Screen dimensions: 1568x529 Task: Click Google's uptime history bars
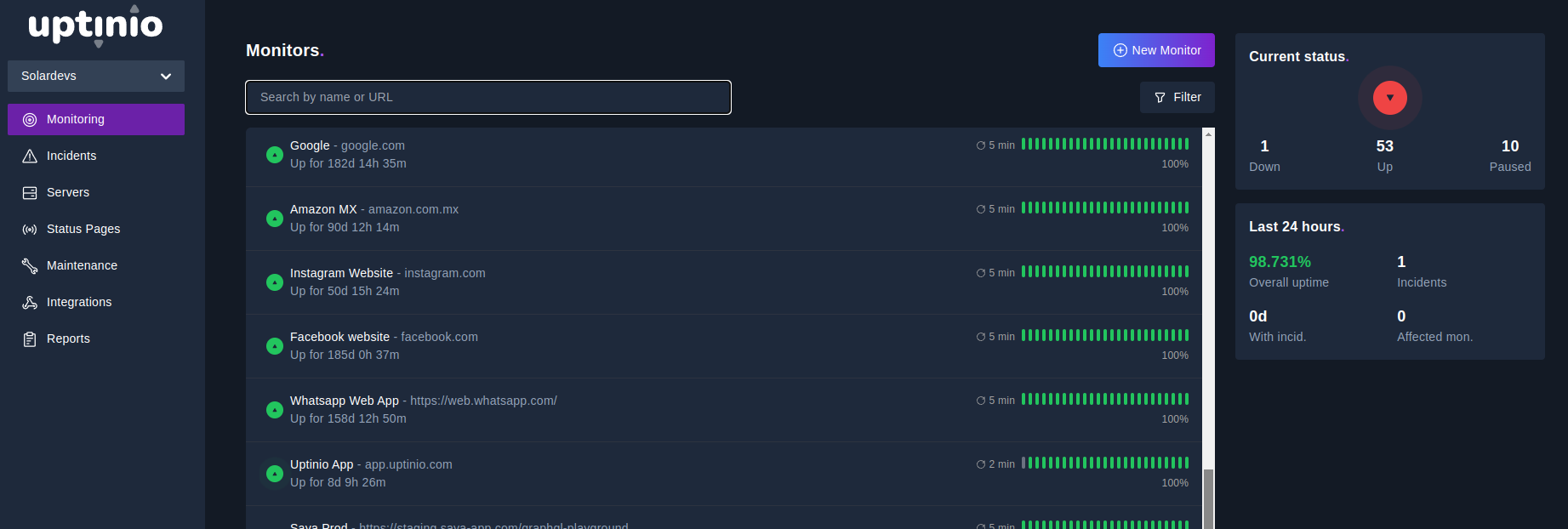[1105, 144]
